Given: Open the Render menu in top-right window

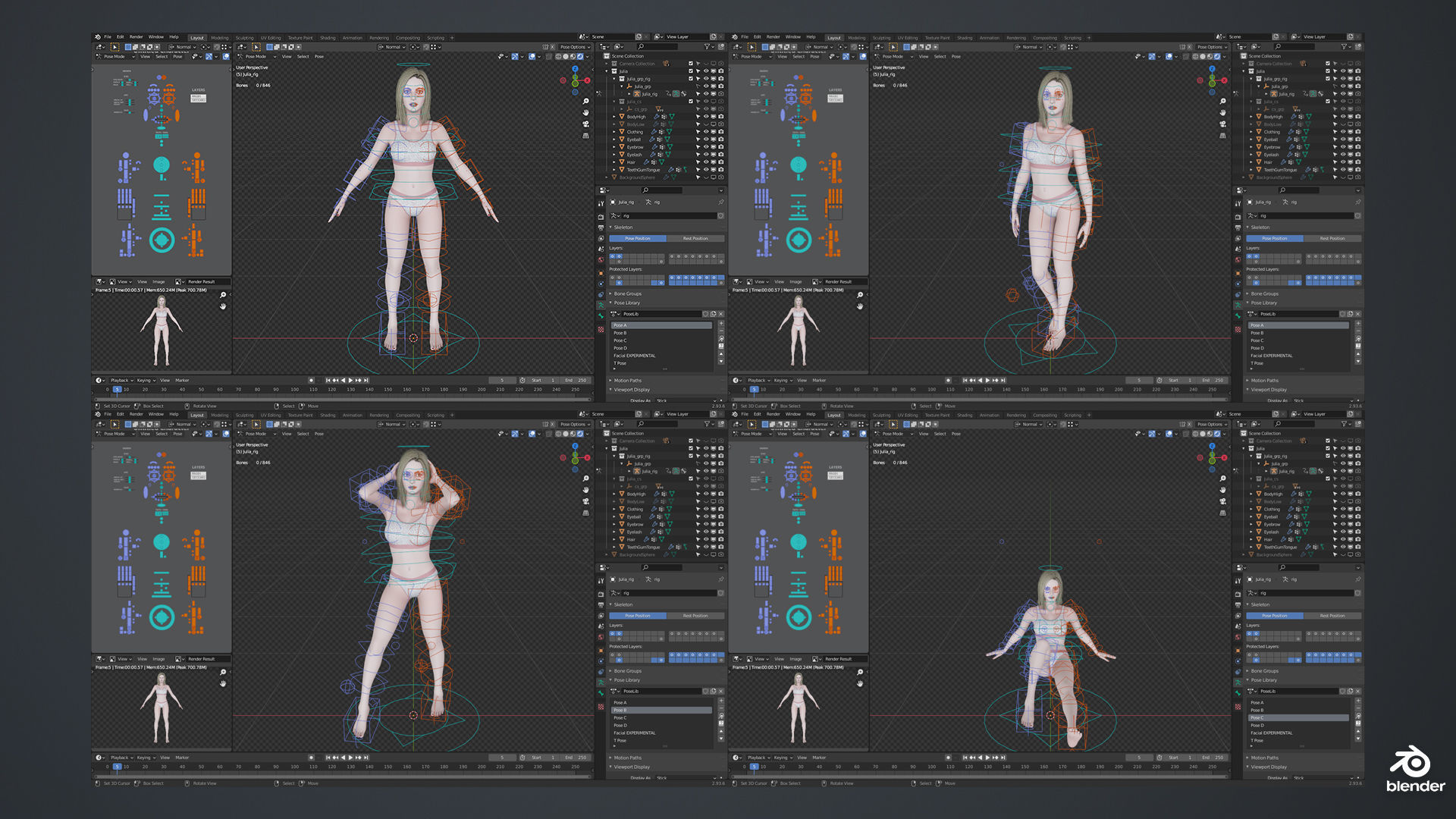Looking at the screenshot, I should [773, 36].
